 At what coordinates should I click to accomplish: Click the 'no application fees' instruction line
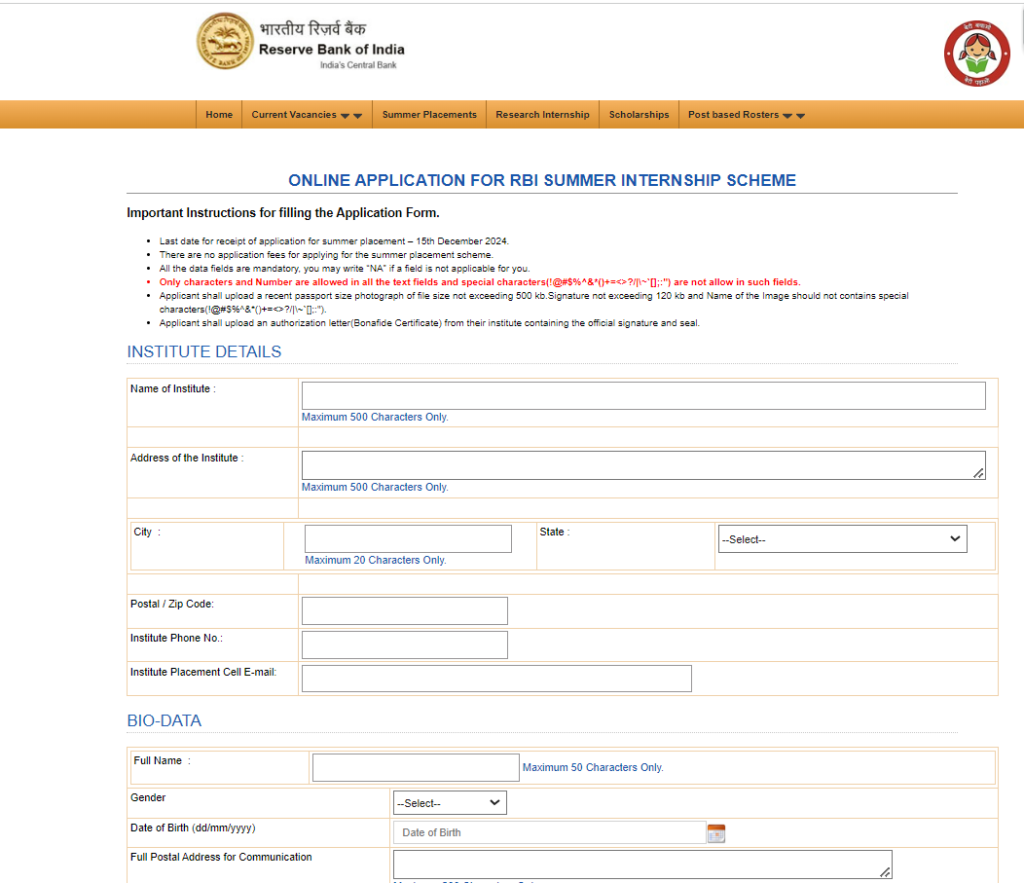pyautogui.click(x=326, y=255)
